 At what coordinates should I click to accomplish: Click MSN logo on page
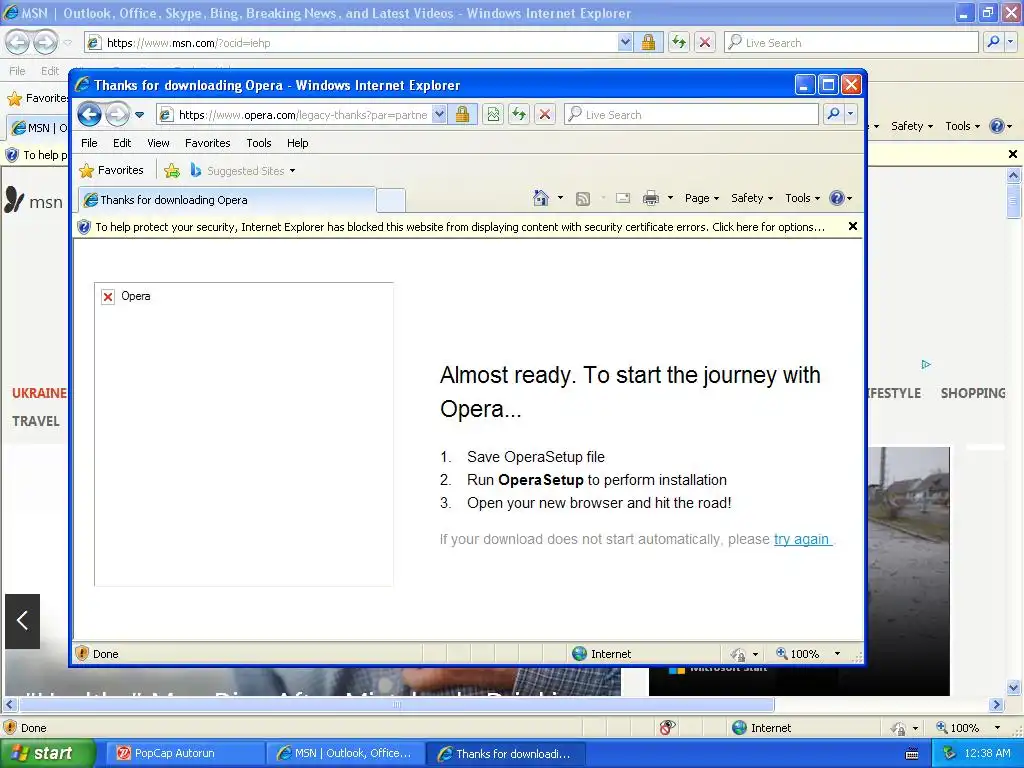point(34,201)
